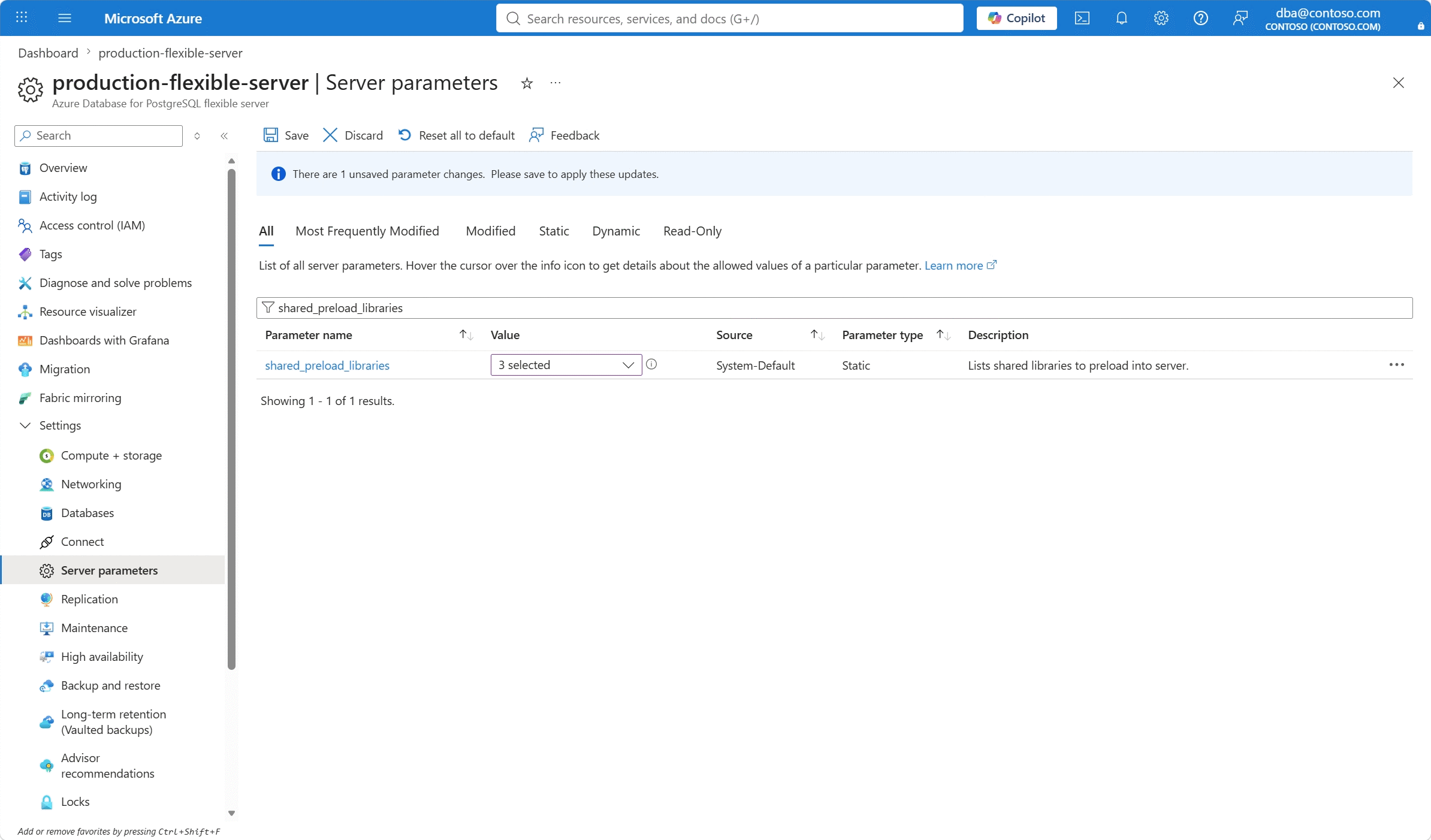Image resolution: width=1431 pixels, height=840 pixels.
Task: Favorite this page with the star icon
Action: point(527,83)
